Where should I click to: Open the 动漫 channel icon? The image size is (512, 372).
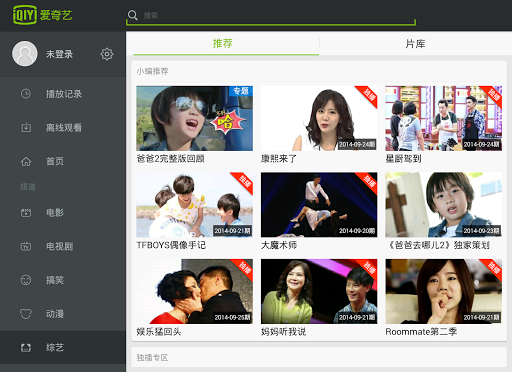tap(26, 314)
